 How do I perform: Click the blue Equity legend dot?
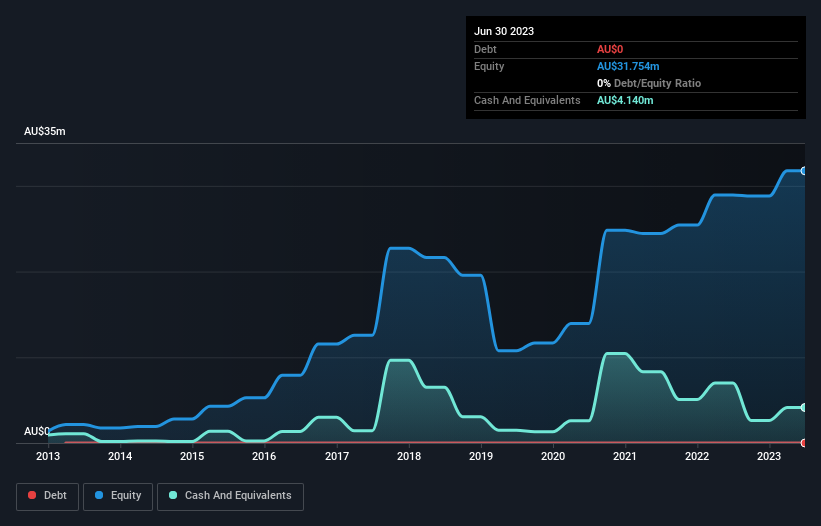point(99,495)
